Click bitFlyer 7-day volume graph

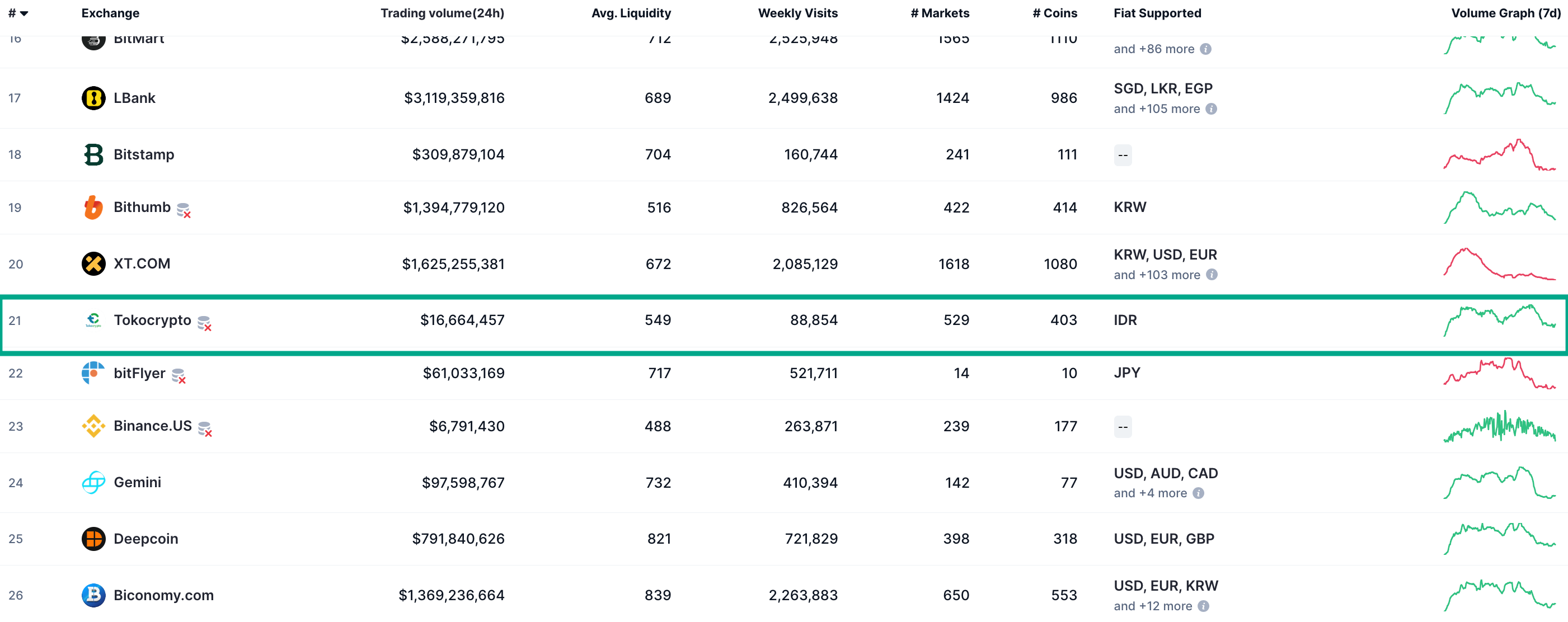coord(1499,373)
